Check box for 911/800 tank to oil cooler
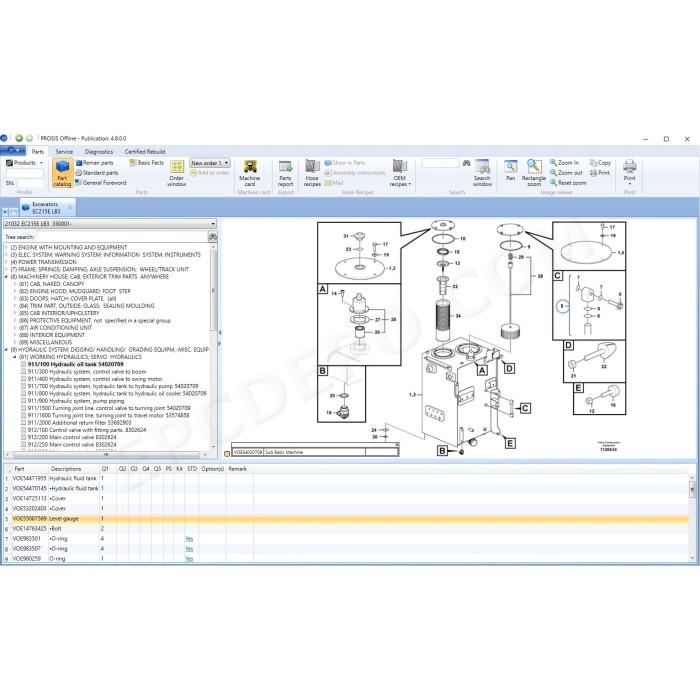The width and height of the screenshot is (700, 700). 24,393
